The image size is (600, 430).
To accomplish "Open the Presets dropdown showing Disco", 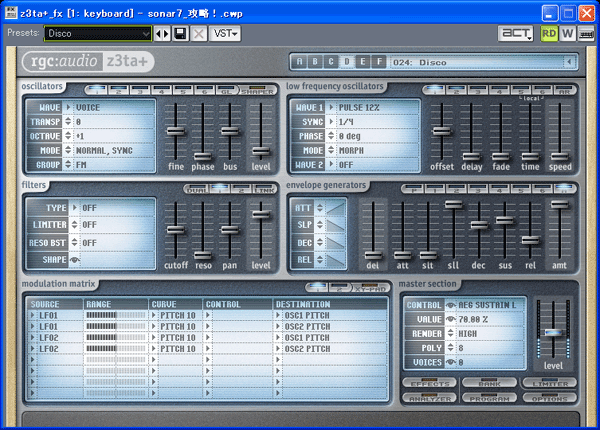I will click(x=98, y=34).
